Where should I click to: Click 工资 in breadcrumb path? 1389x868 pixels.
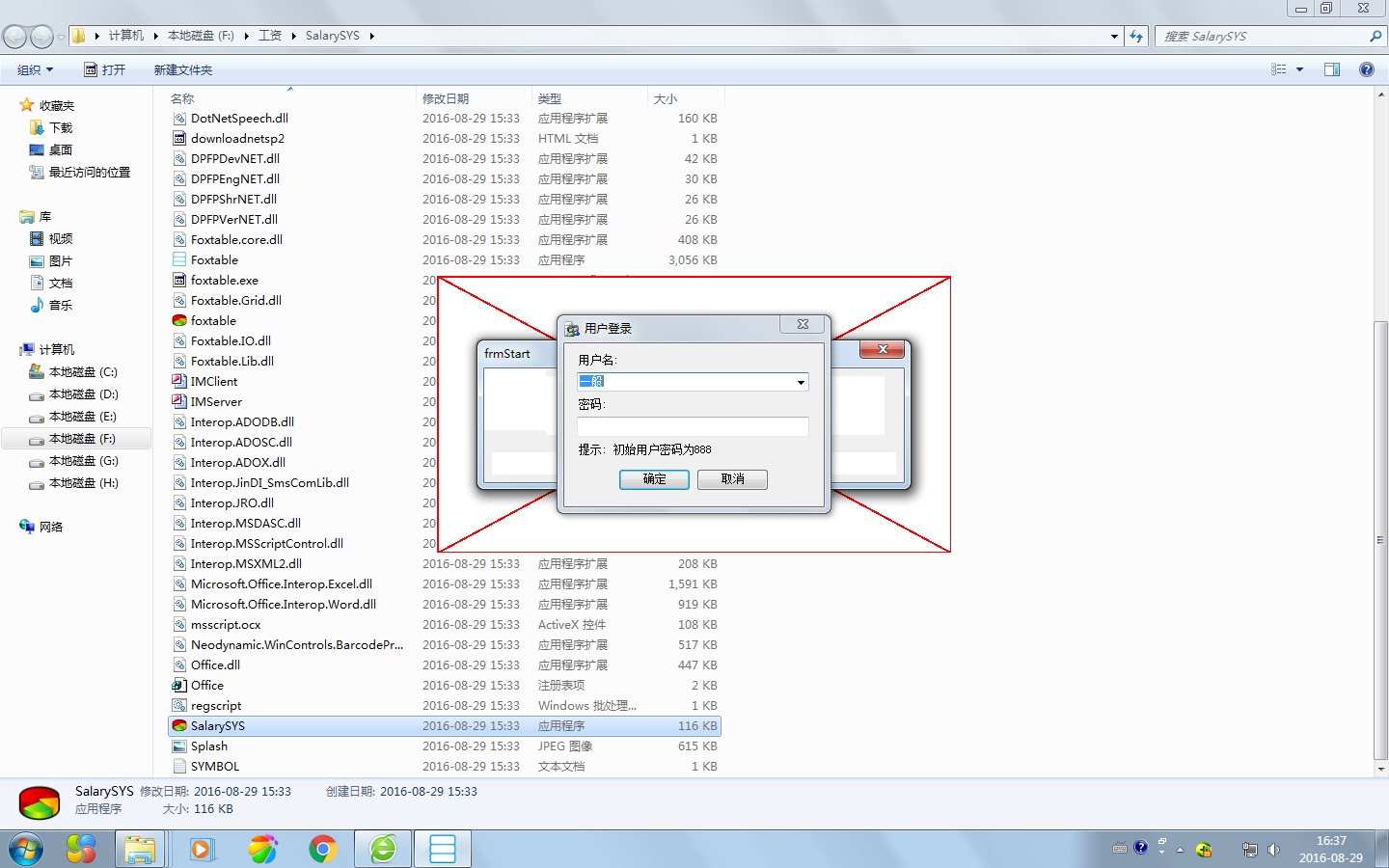pos(270,36)
